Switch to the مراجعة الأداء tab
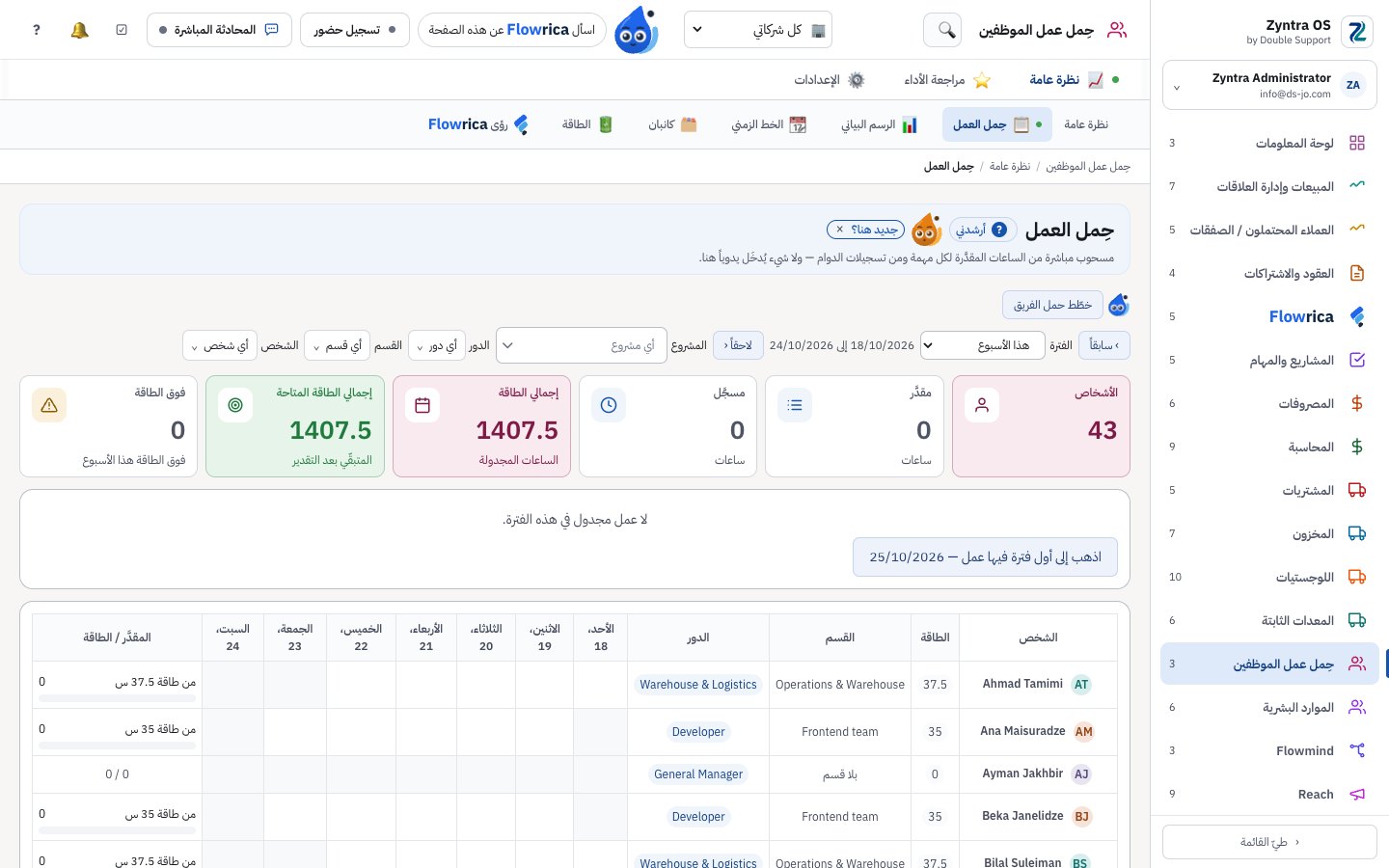 [x=947, y=80]
